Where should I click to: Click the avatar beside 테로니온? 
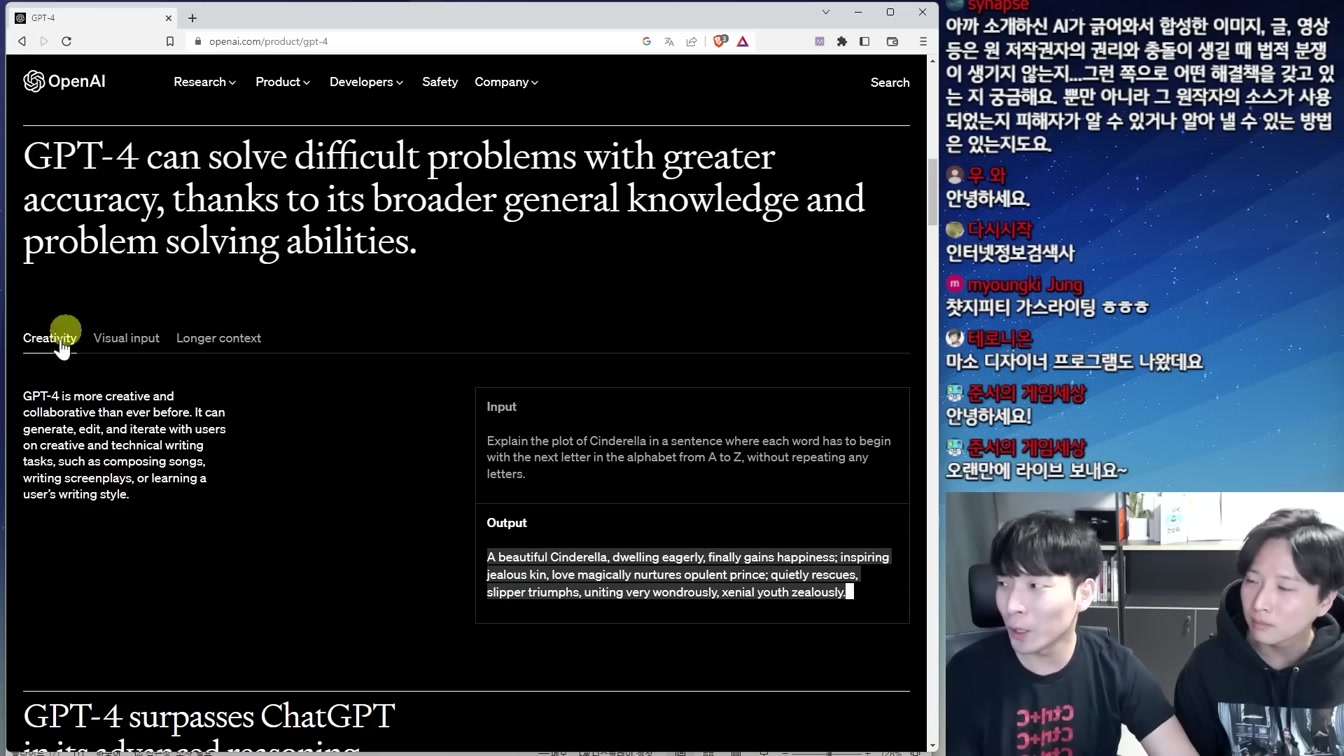(955, 339)
